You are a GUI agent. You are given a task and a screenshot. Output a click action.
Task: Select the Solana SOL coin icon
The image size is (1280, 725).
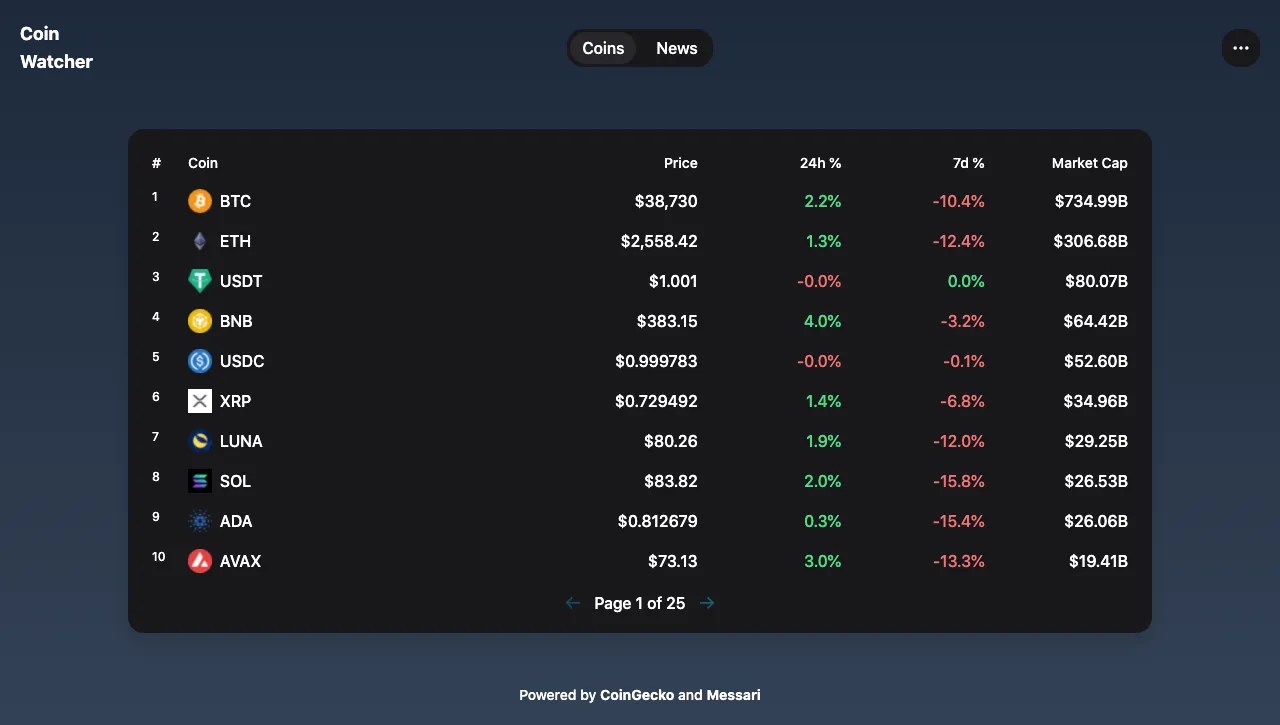(x=200, y=481)
